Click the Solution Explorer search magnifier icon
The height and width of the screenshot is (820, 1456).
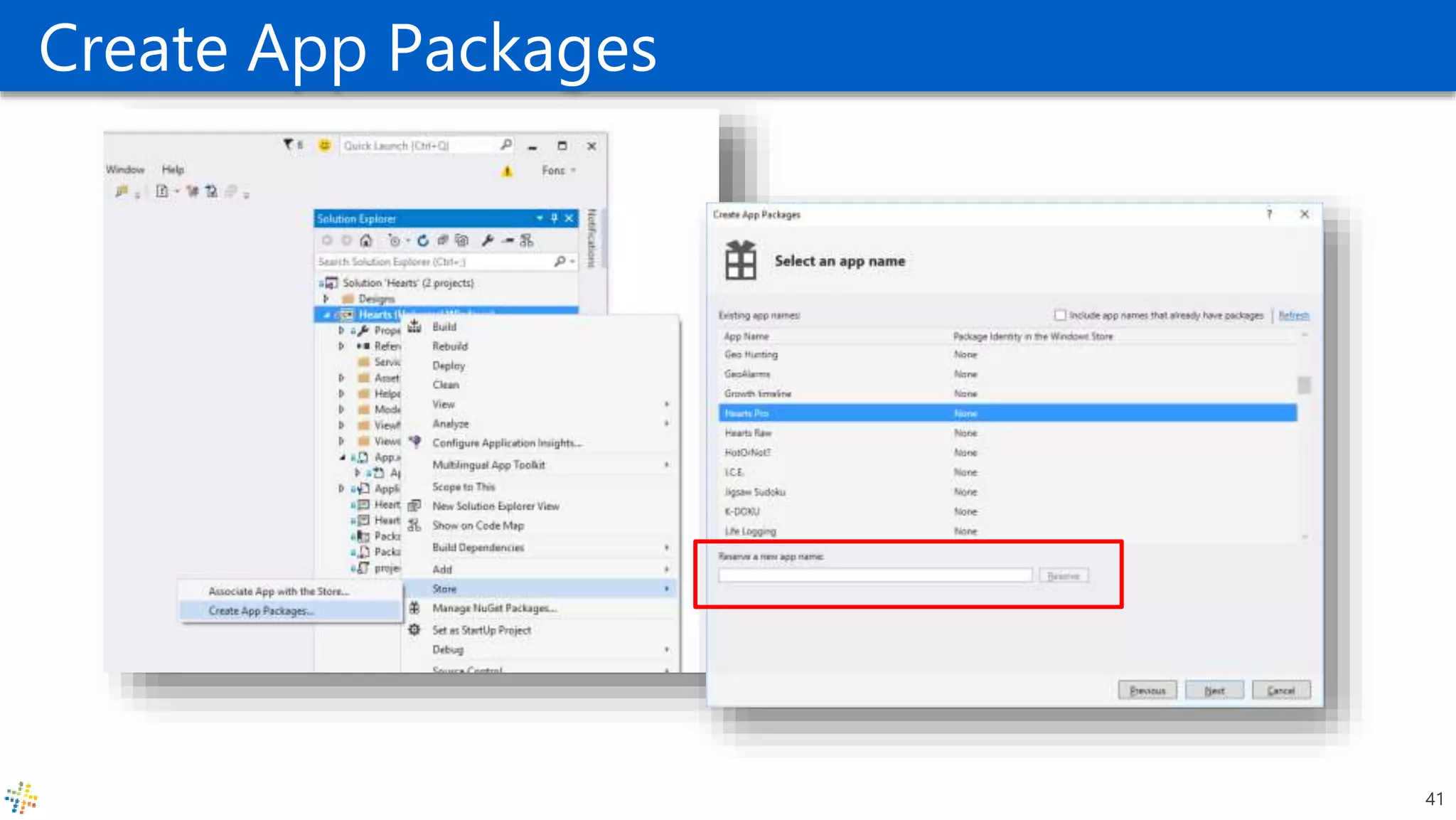[560, 261]
